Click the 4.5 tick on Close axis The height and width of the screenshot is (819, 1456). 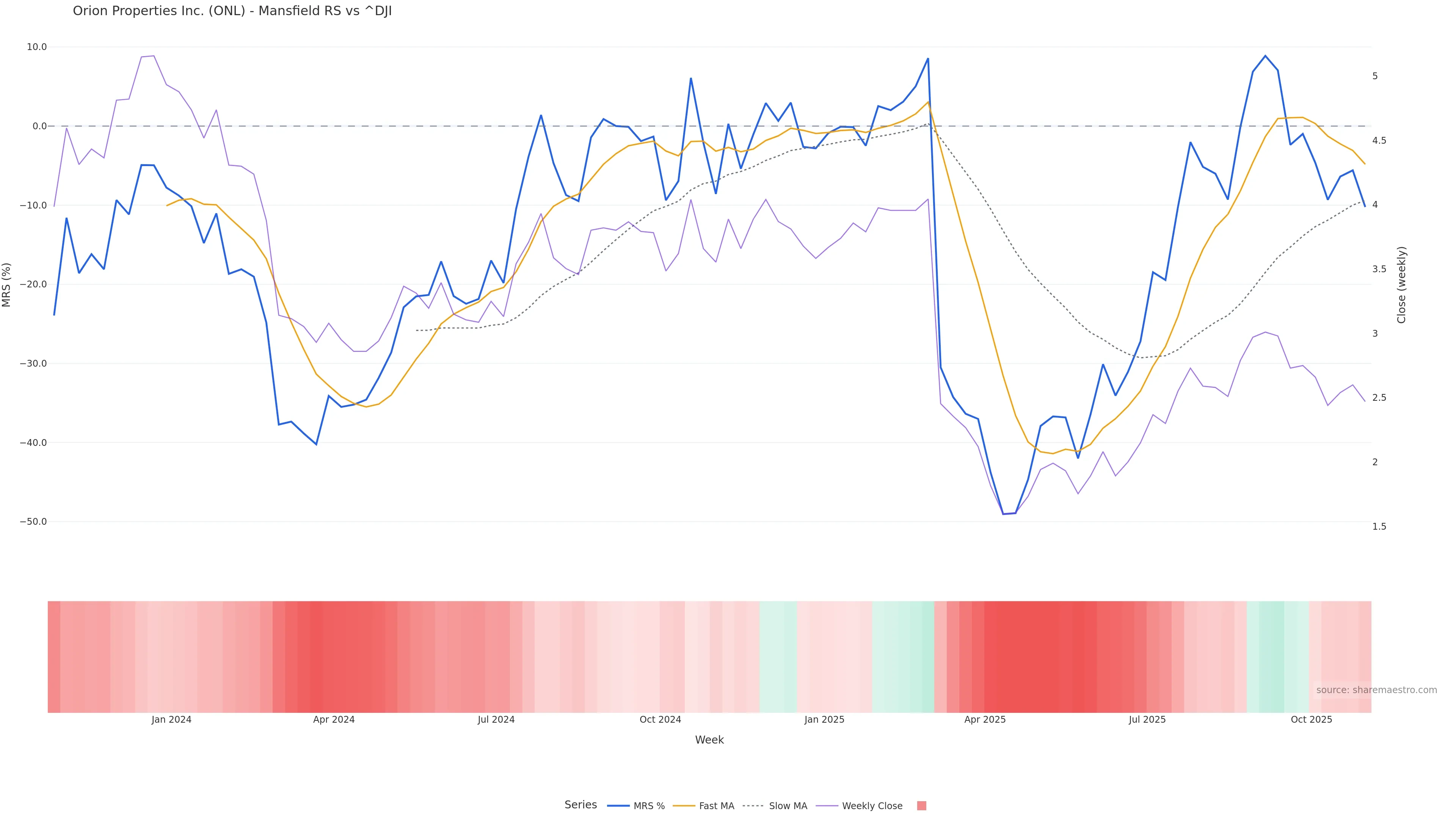point(1379,140)
